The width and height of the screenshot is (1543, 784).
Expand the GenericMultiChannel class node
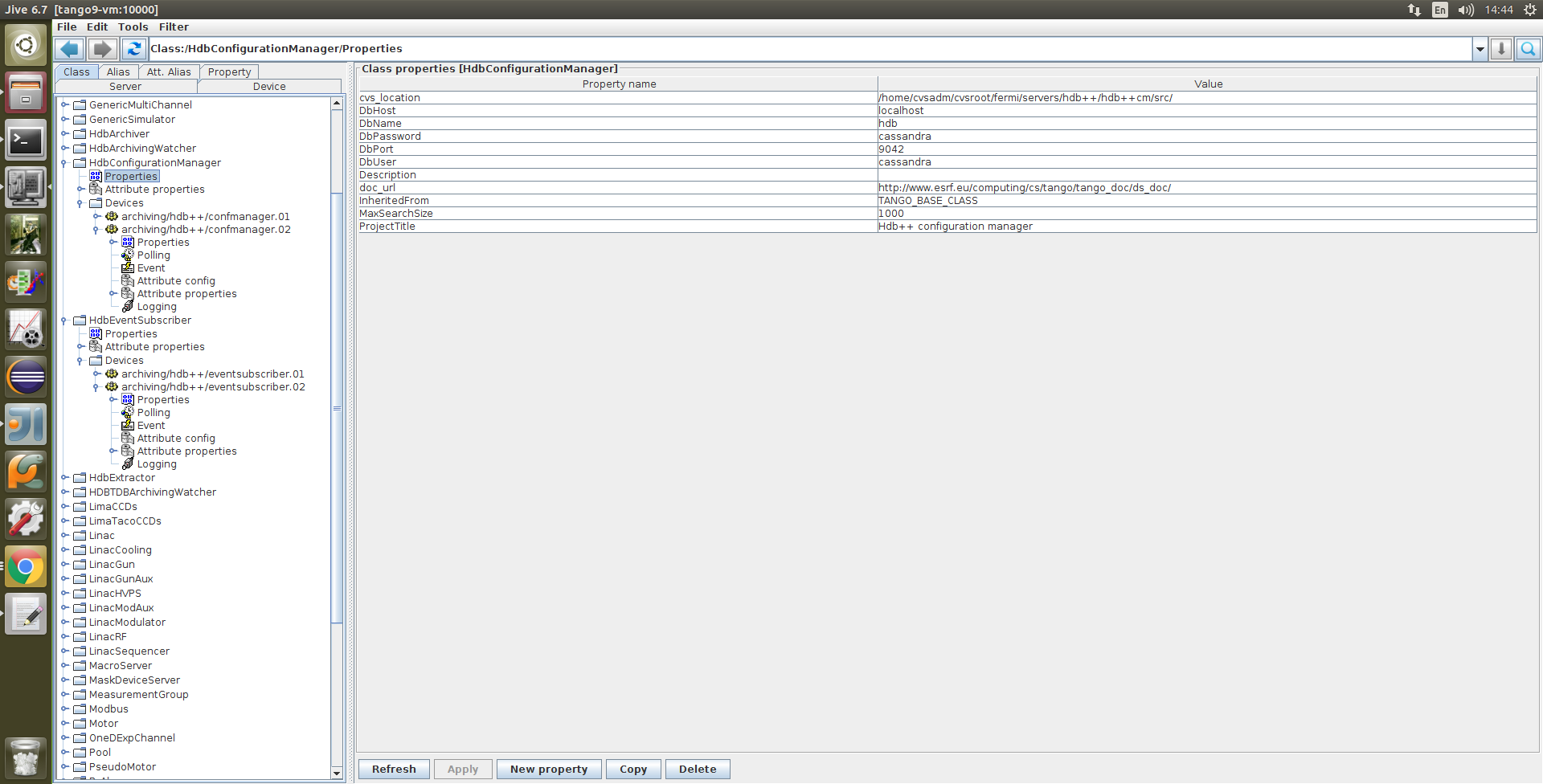point(64,104)
